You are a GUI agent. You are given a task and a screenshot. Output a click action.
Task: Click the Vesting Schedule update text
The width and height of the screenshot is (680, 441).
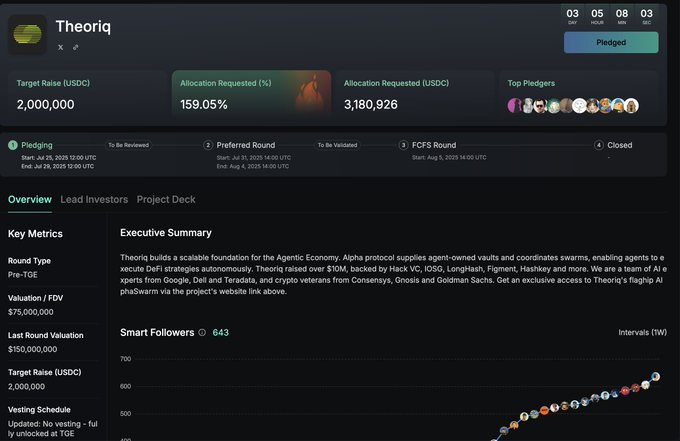(x=52, y=428)
